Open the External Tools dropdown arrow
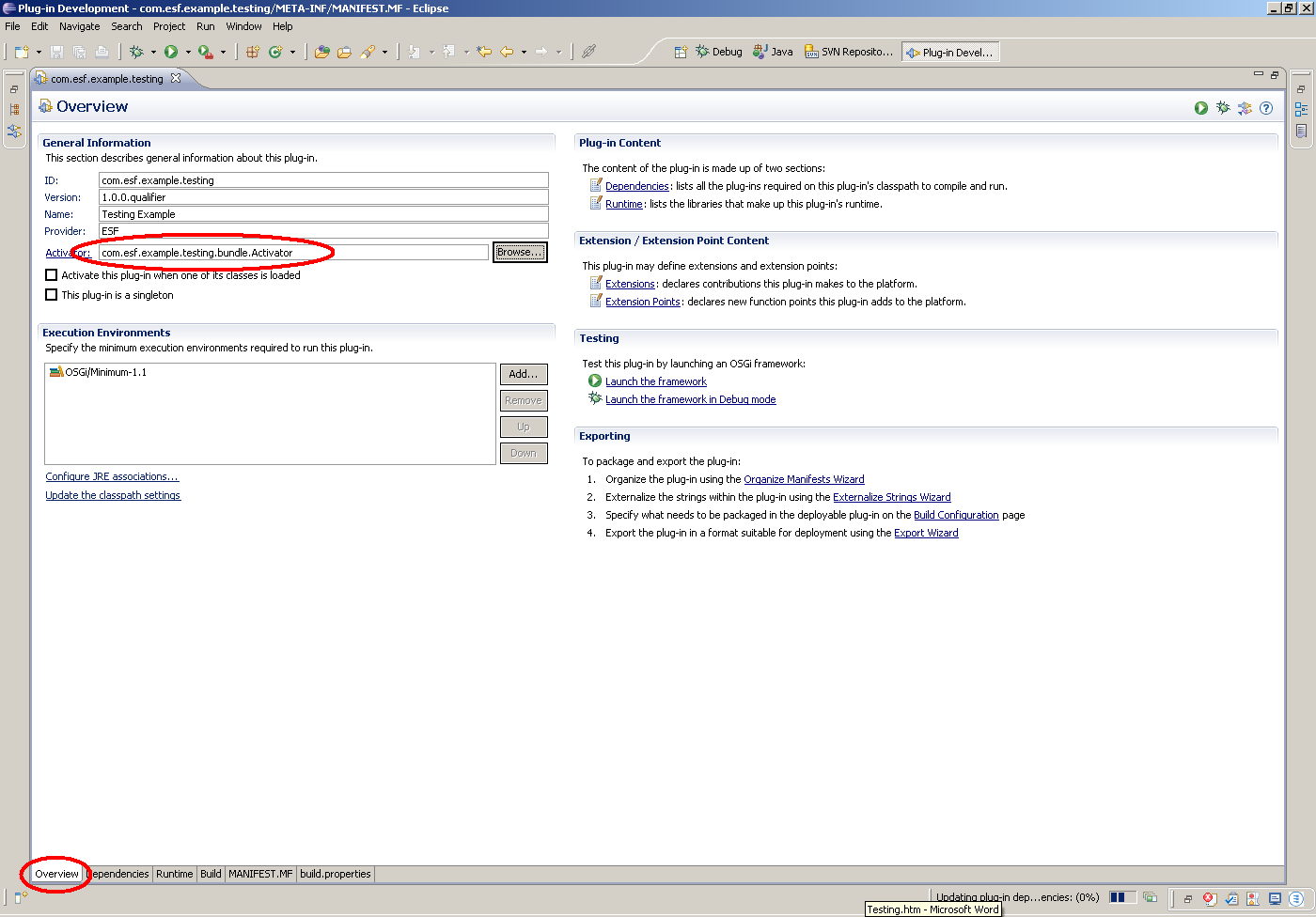Image resolution: width=1316 pixels, height=917 pixels. point(223,53)
